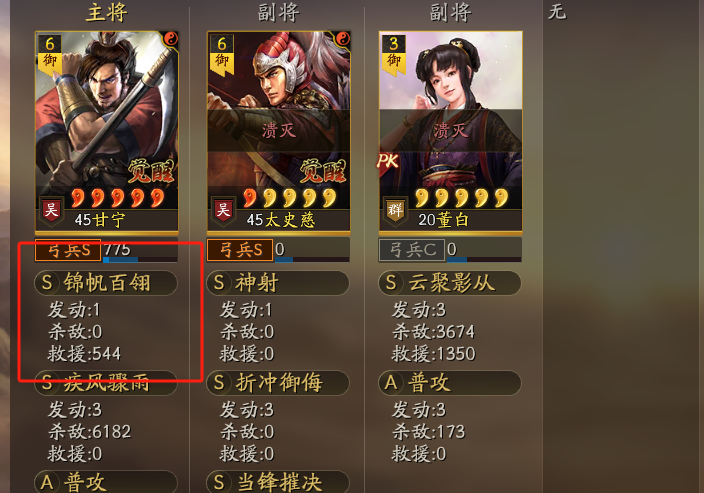Click the 吴 faction badge on 甘宁's card
704x493 pixels.
[51, 210]
